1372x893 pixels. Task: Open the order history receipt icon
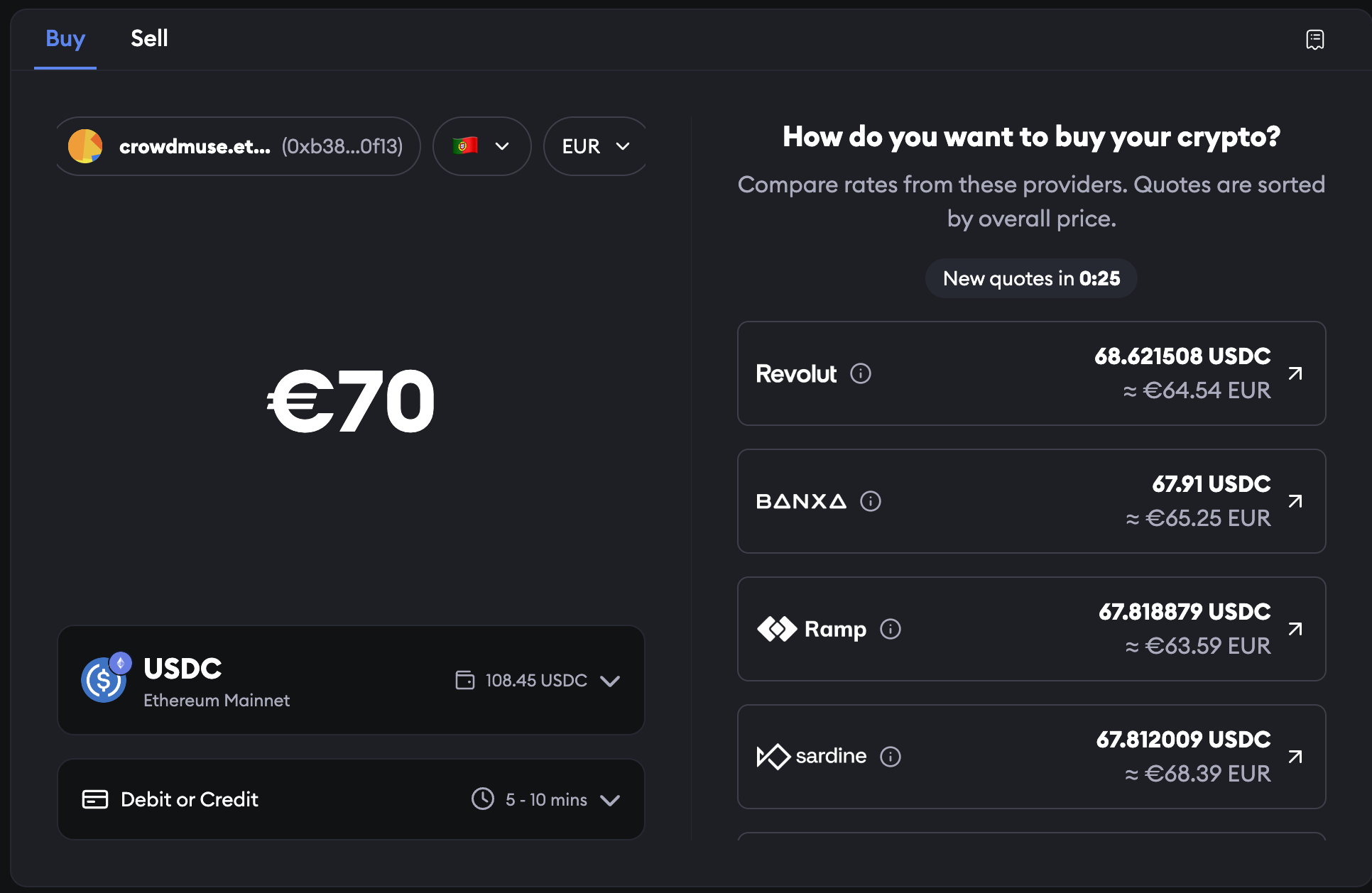click(x=1314, y=40)
